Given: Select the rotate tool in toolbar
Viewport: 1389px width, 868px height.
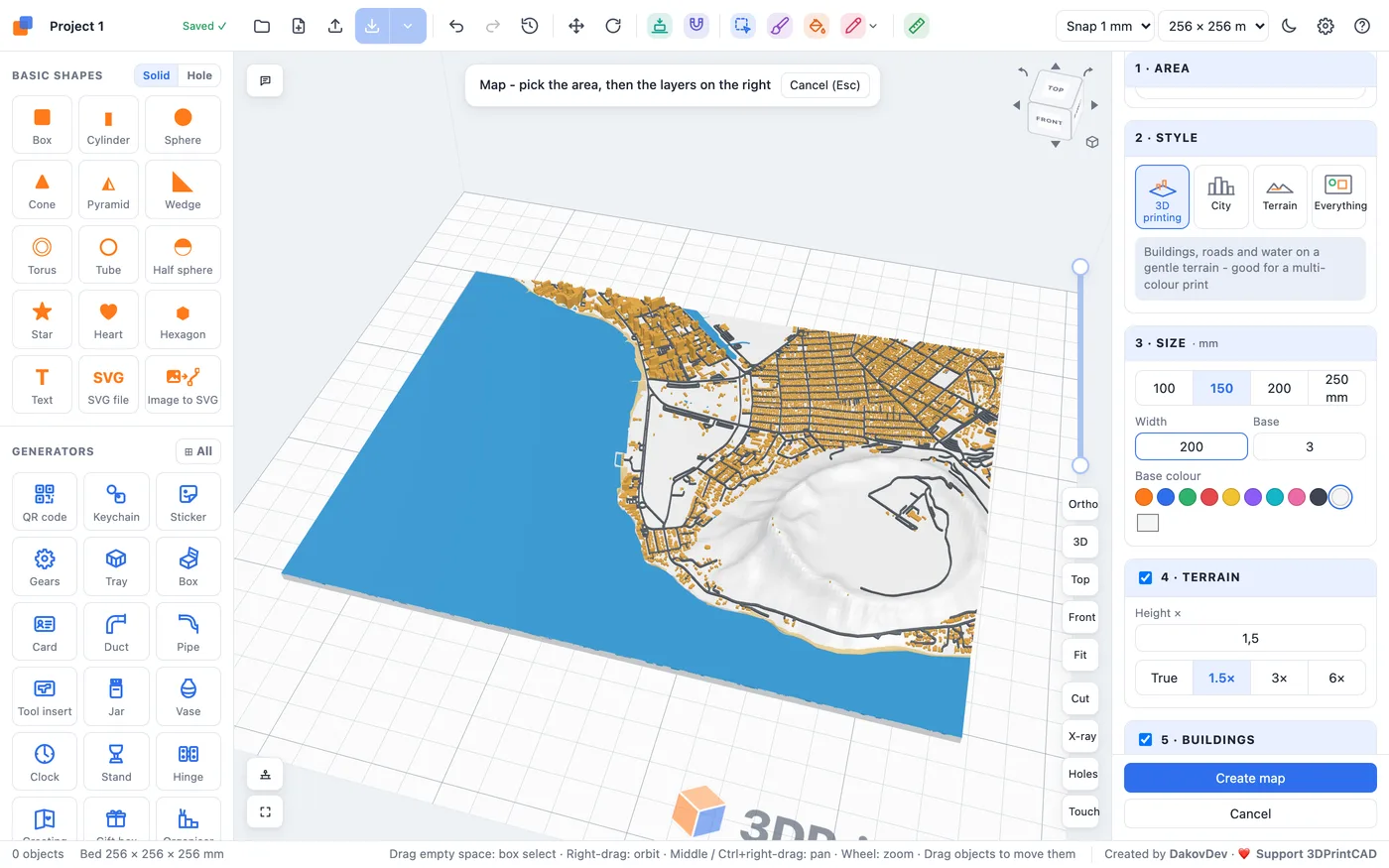Looking at the screenshot, I should pos(613,26).
